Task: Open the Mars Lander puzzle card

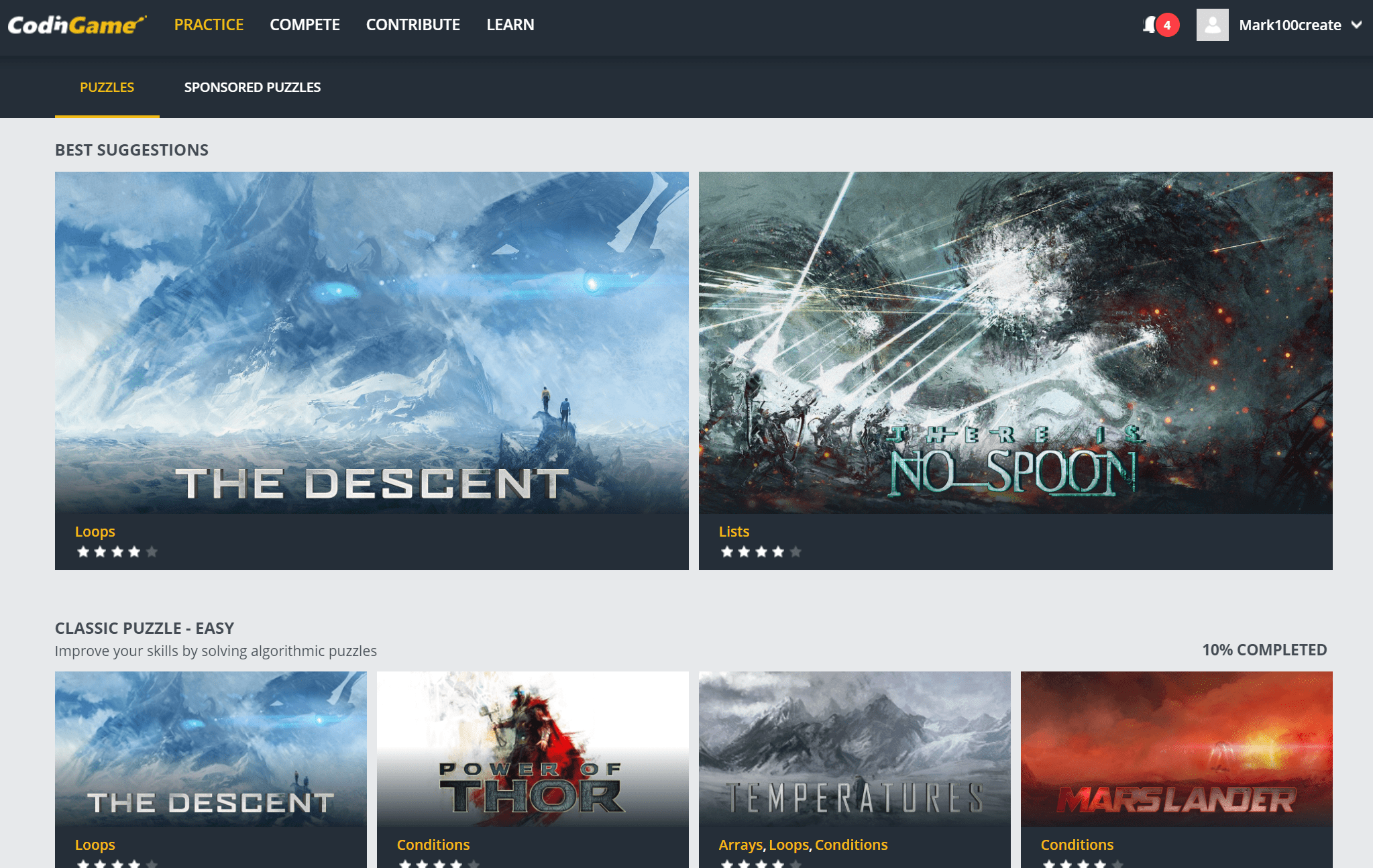Action: 1176,748
